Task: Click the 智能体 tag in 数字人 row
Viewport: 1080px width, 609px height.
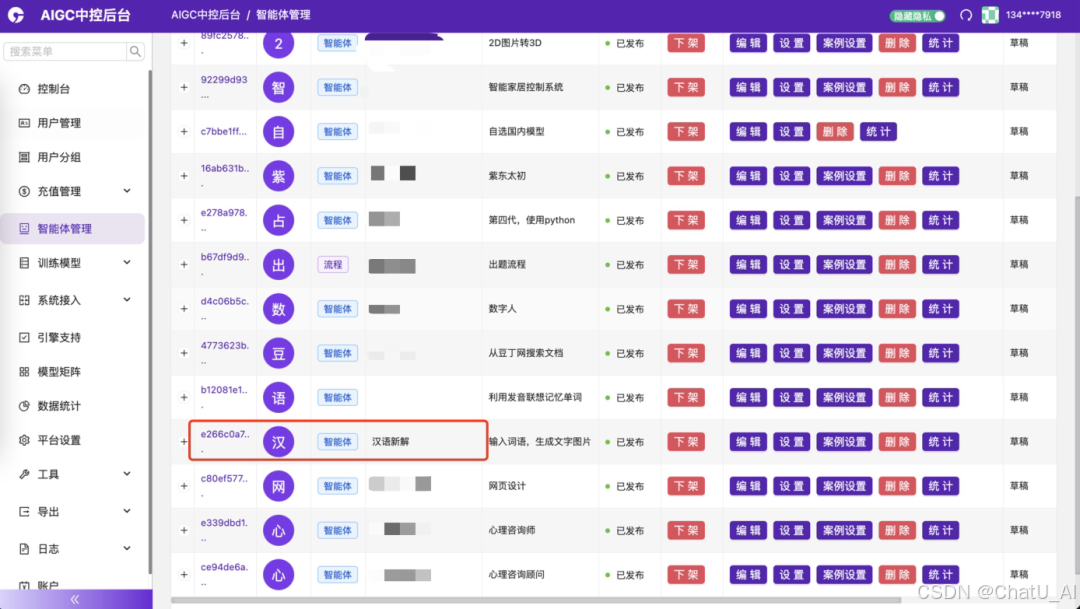Action: pyautogui.click(x=338, y=309)
